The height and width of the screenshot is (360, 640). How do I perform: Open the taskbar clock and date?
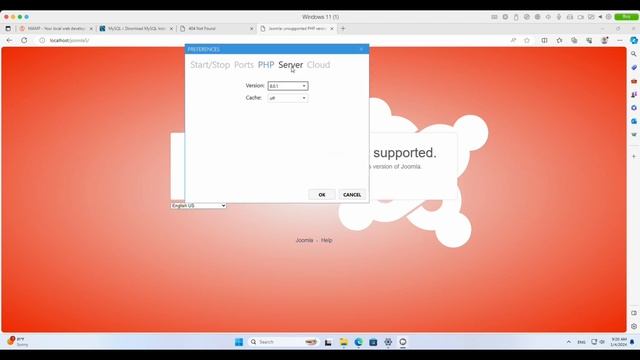pos(619,342)
